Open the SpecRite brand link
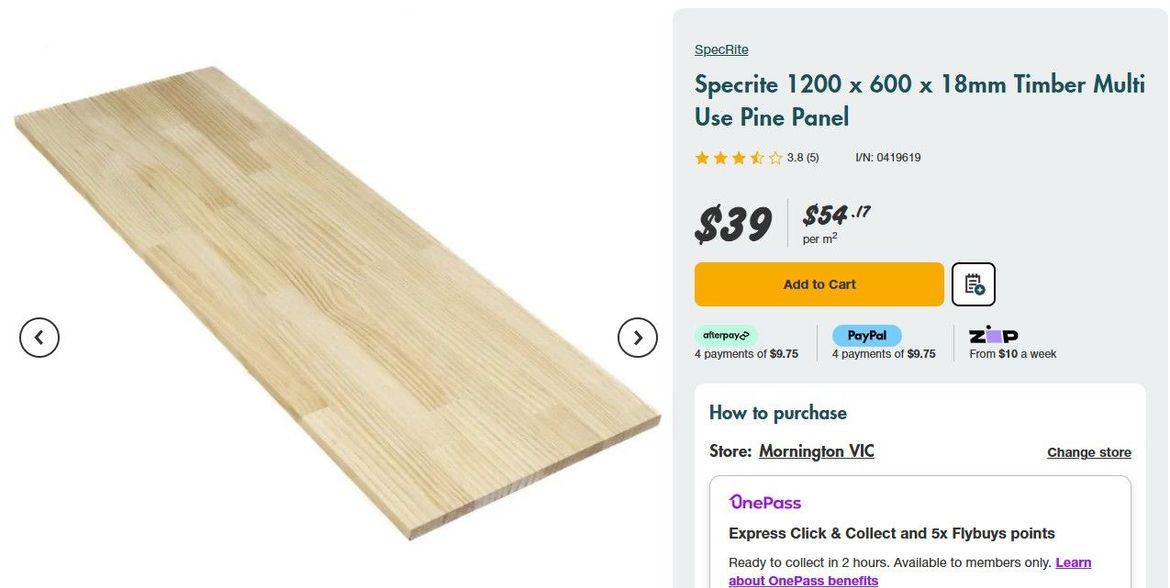1170x588 pixels. tap(721, 50)
